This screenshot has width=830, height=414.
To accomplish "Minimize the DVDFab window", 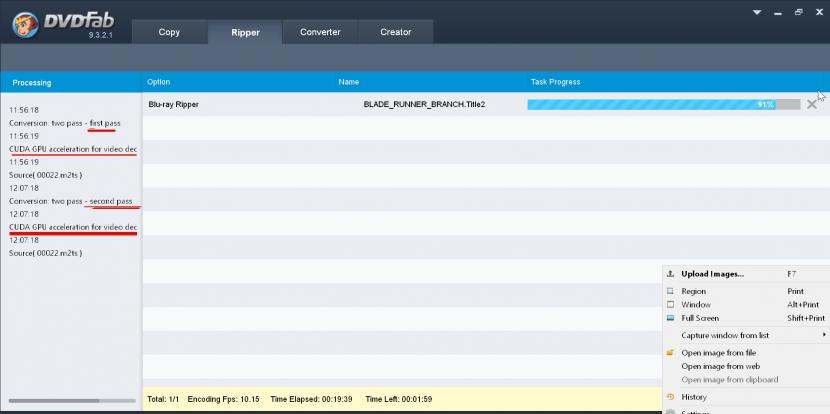I will click(x=778, y=13).
